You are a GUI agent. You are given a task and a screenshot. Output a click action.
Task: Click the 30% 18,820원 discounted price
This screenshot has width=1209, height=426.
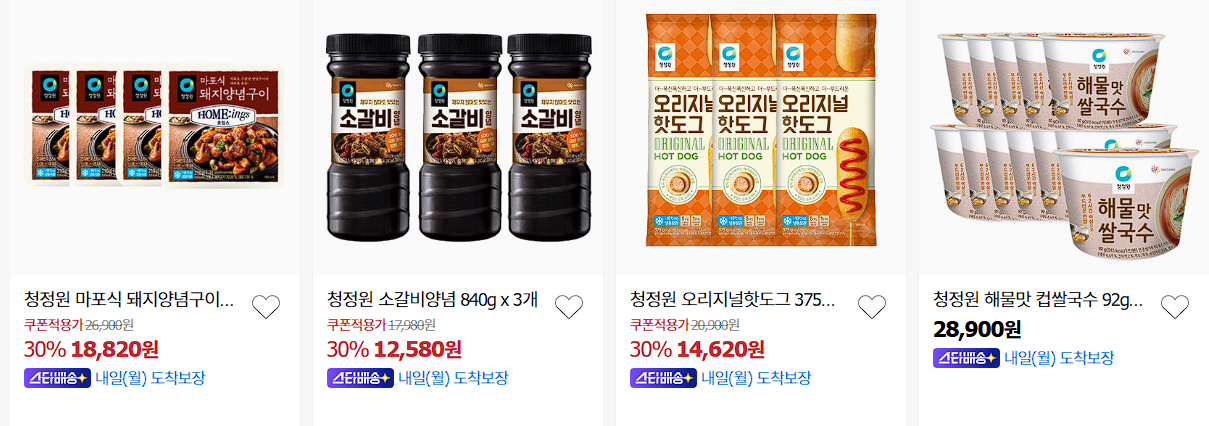point(91,349)
